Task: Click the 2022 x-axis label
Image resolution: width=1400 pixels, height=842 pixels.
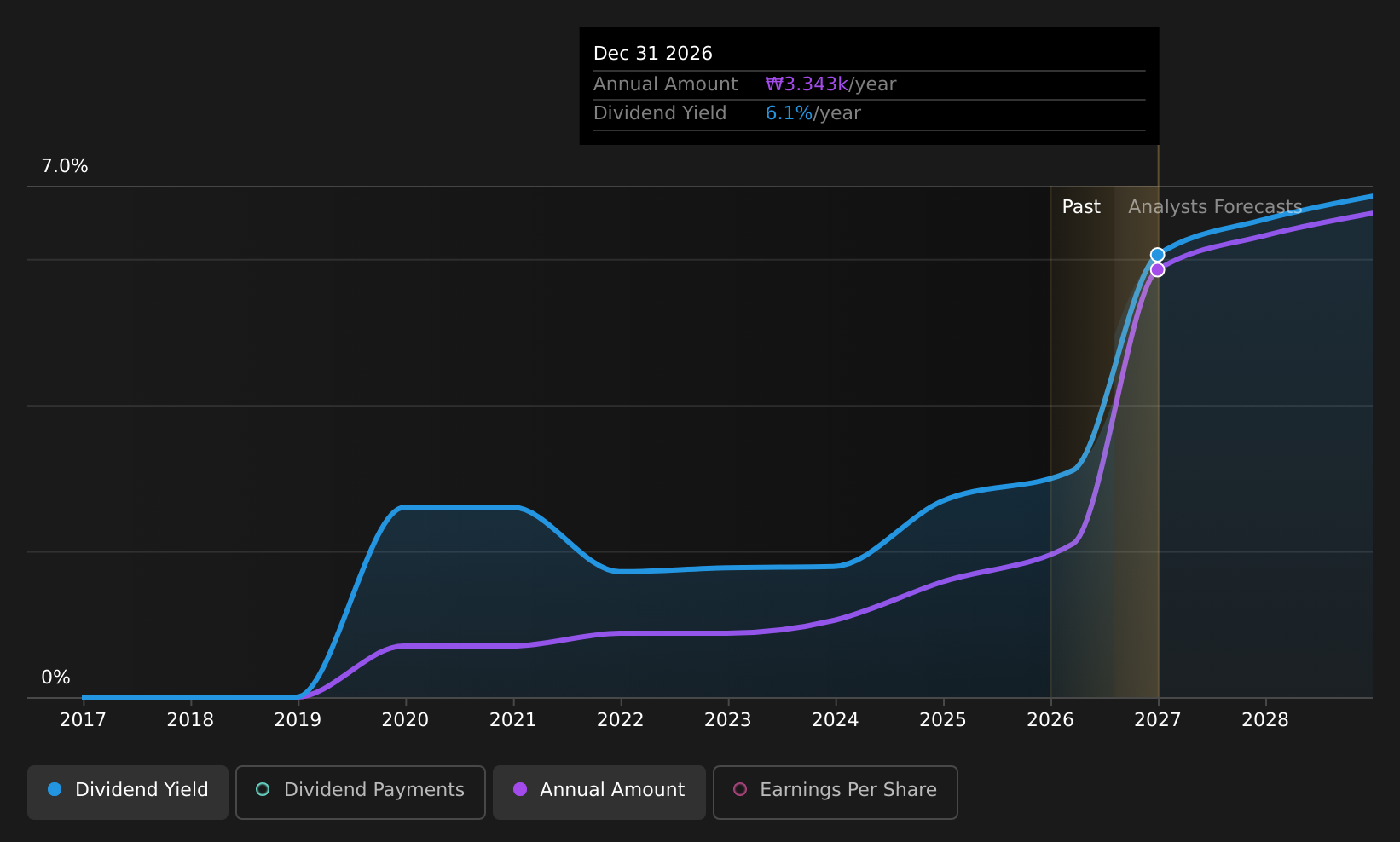Action: 620,720
